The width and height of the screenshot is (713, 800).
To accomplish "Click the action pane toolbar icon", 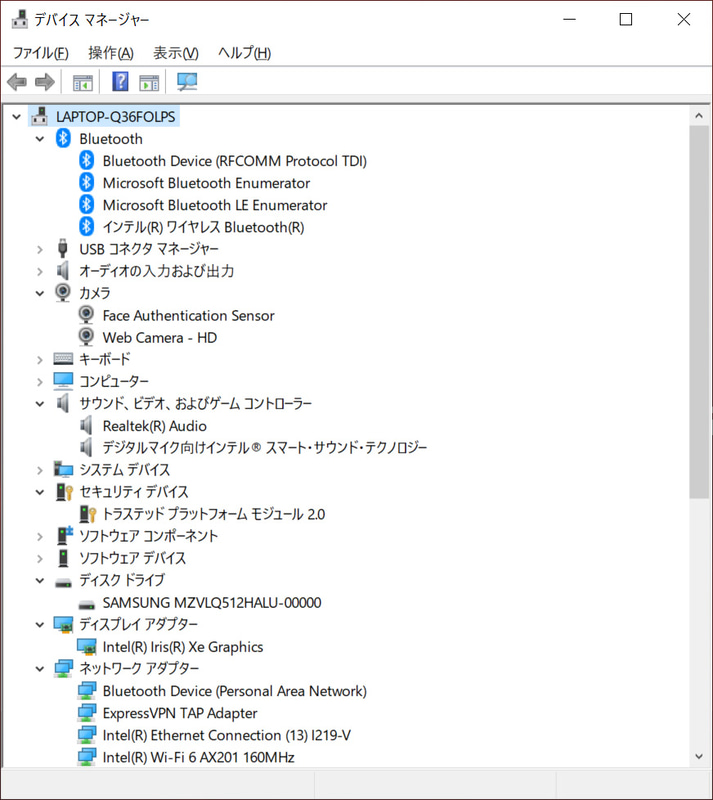I will click(x=149, y=82).
